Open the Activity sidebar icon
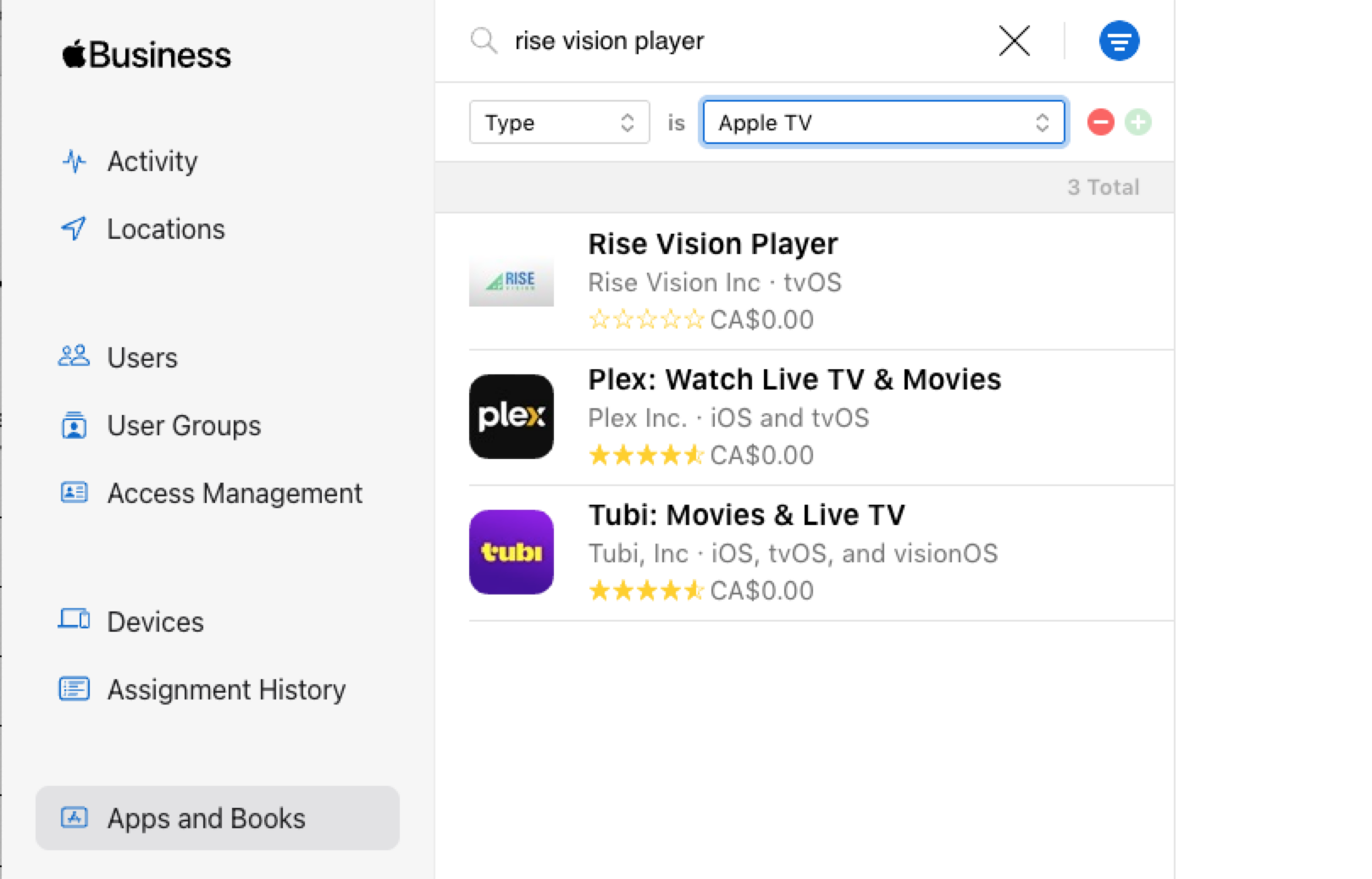 75,161
